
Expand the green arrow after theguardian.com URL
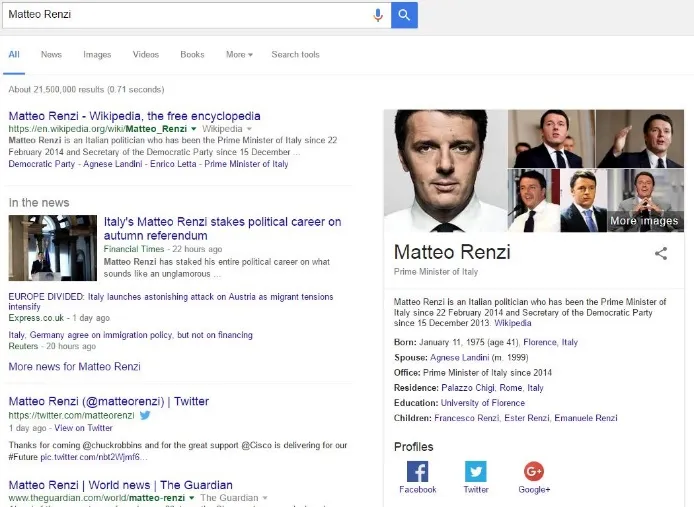192,498
